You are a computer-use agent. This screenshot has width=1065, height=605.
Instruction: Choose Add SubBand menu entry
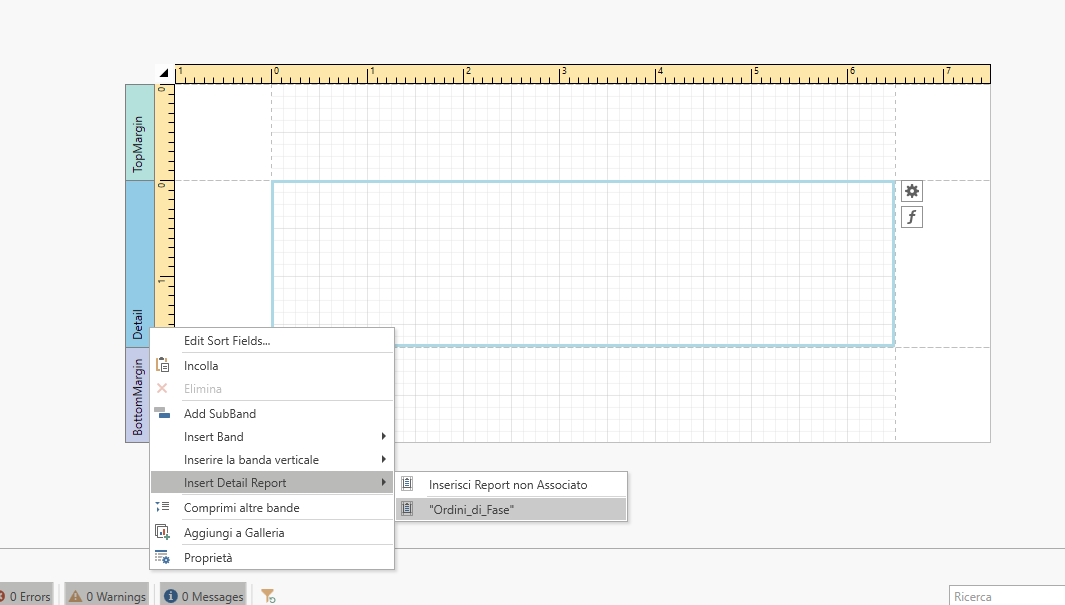tap(272, 414)
